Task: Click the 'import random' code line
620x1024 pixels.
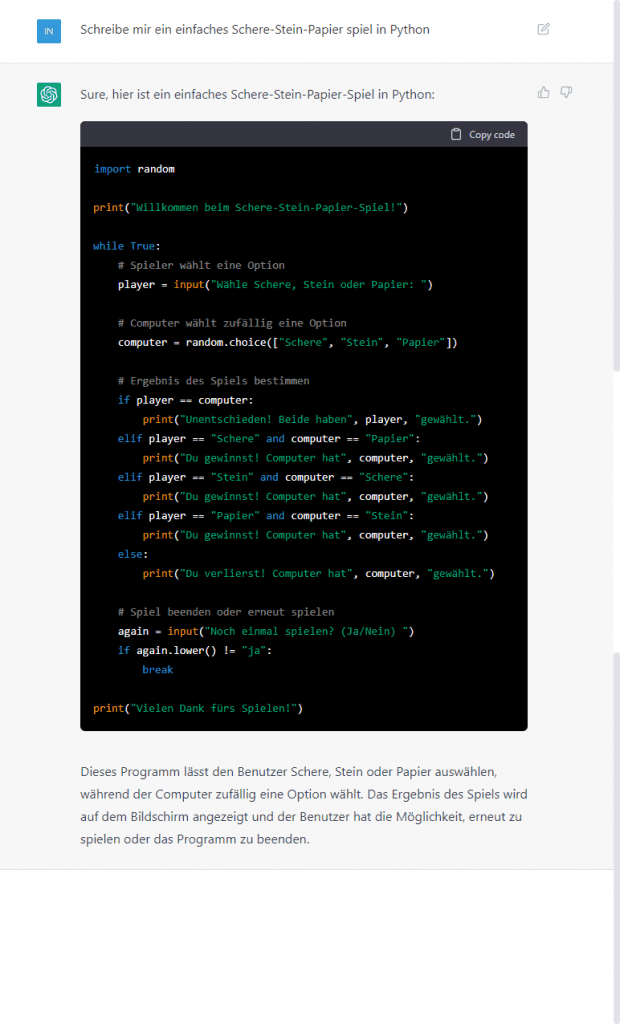Action: click(134, 169)
